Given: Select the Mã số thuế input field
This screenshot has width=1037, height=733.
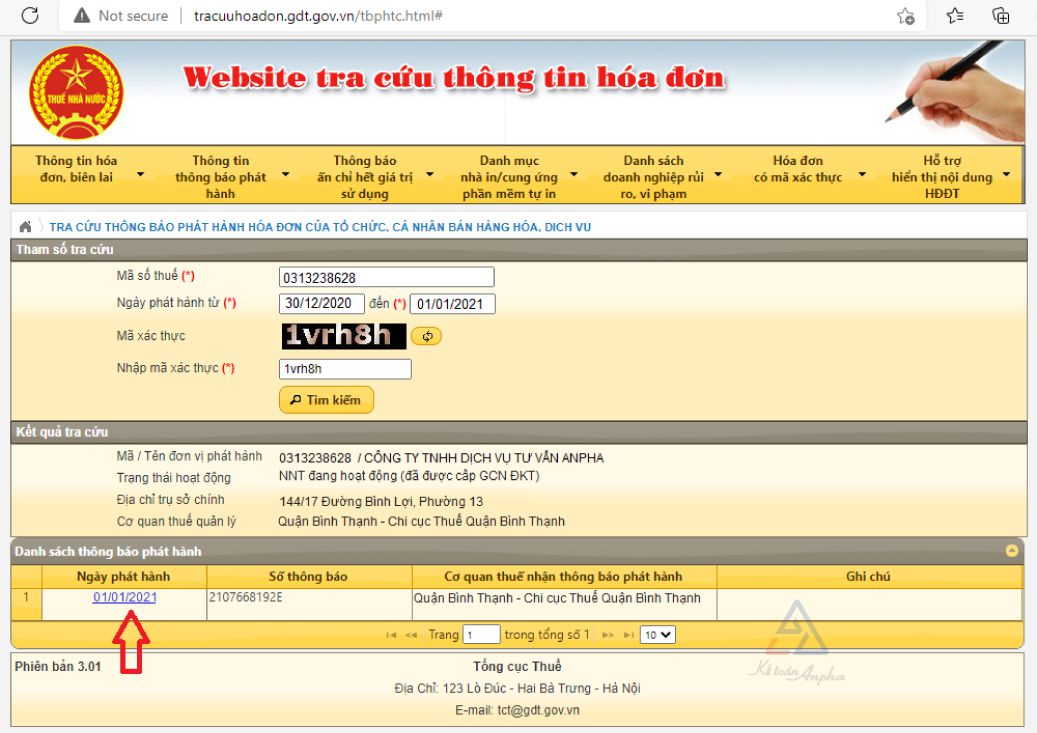Looking at the screenshot, I should [385, 277].
